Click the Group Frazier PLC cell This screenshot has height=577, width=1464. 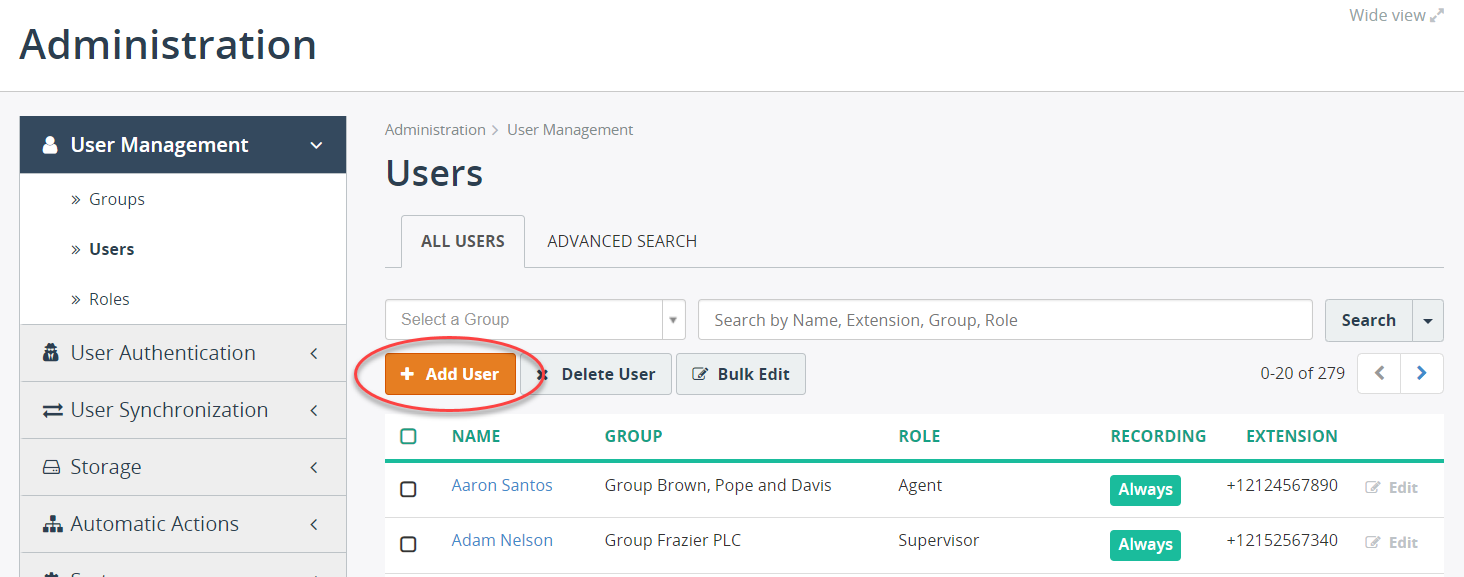[x=673, y=541]
